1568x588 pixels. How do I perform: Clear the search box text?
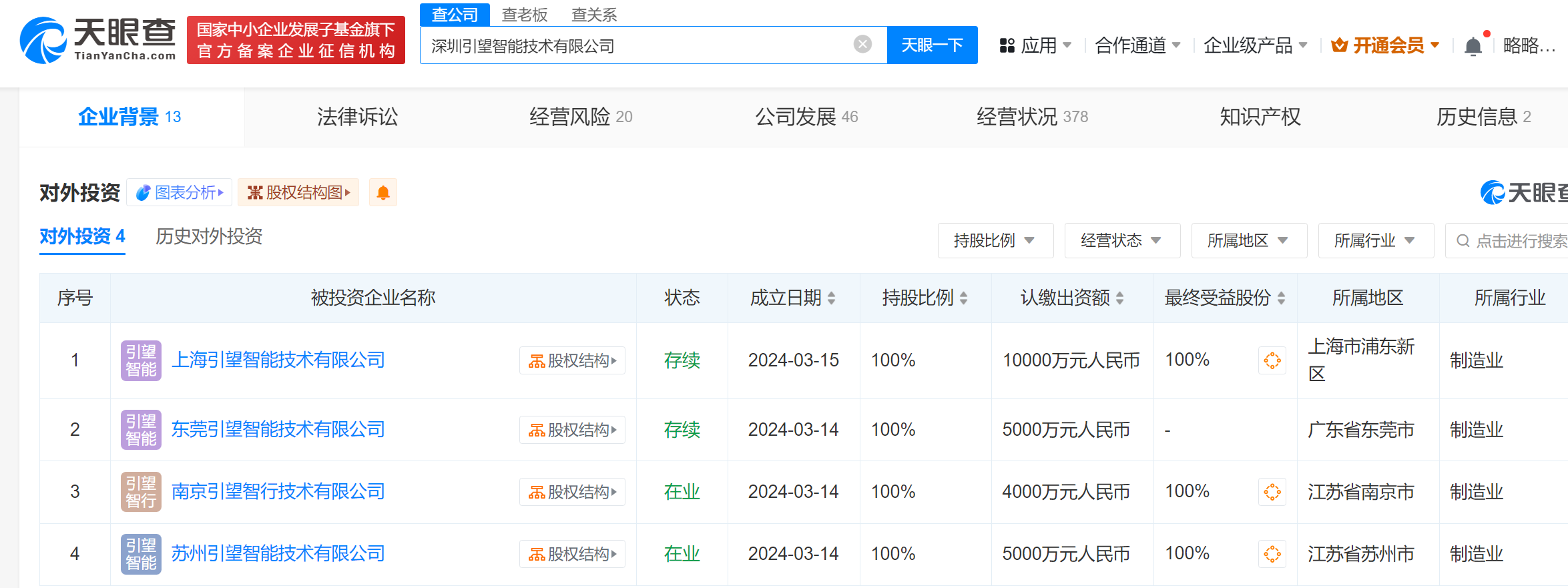(862, 45)
